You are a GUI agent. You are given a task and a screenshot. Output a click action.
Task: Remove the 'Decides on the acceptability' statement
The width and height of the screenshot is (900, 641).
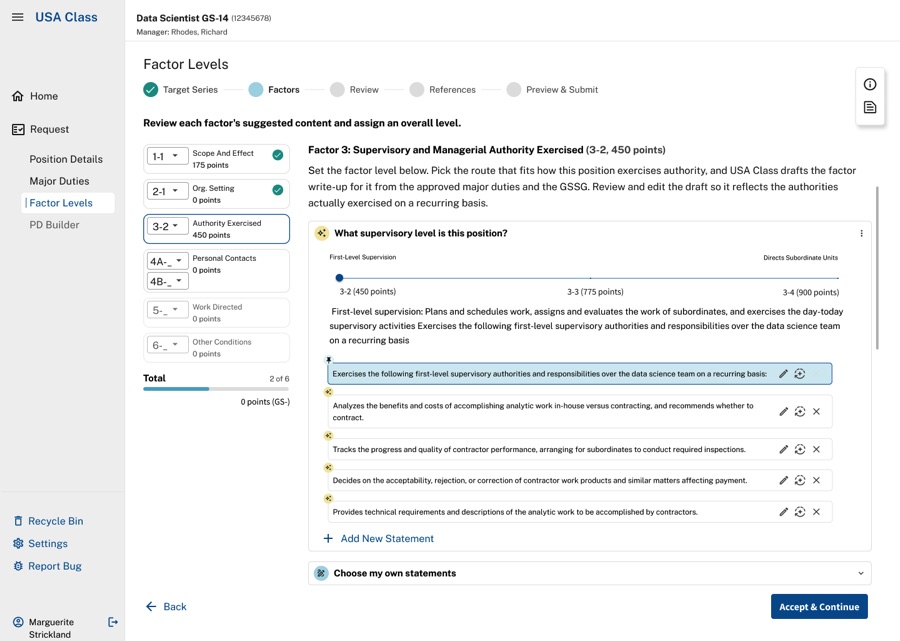pyautogui.click(x=816, y=480)
